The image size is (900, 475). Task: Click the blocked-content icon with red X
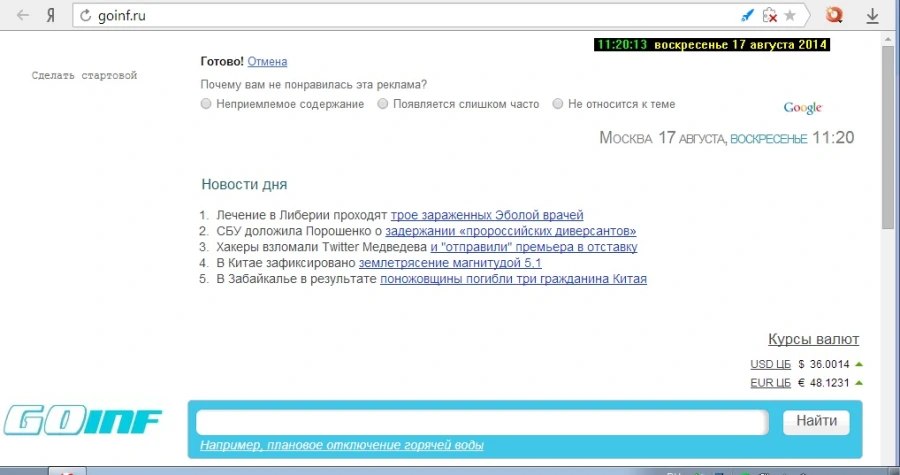770,15
